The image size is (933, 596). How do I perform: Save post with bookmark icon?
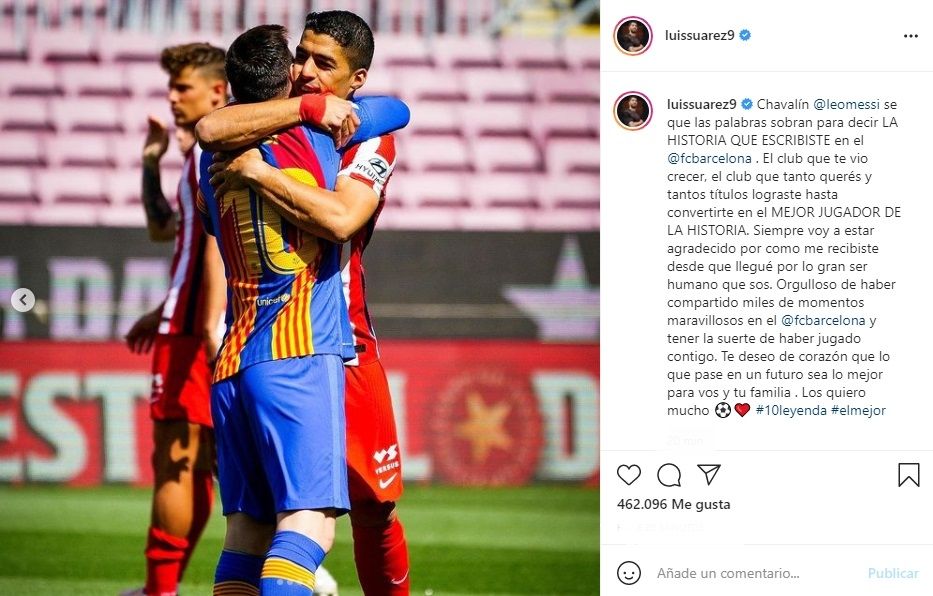[x=909, y=475]
